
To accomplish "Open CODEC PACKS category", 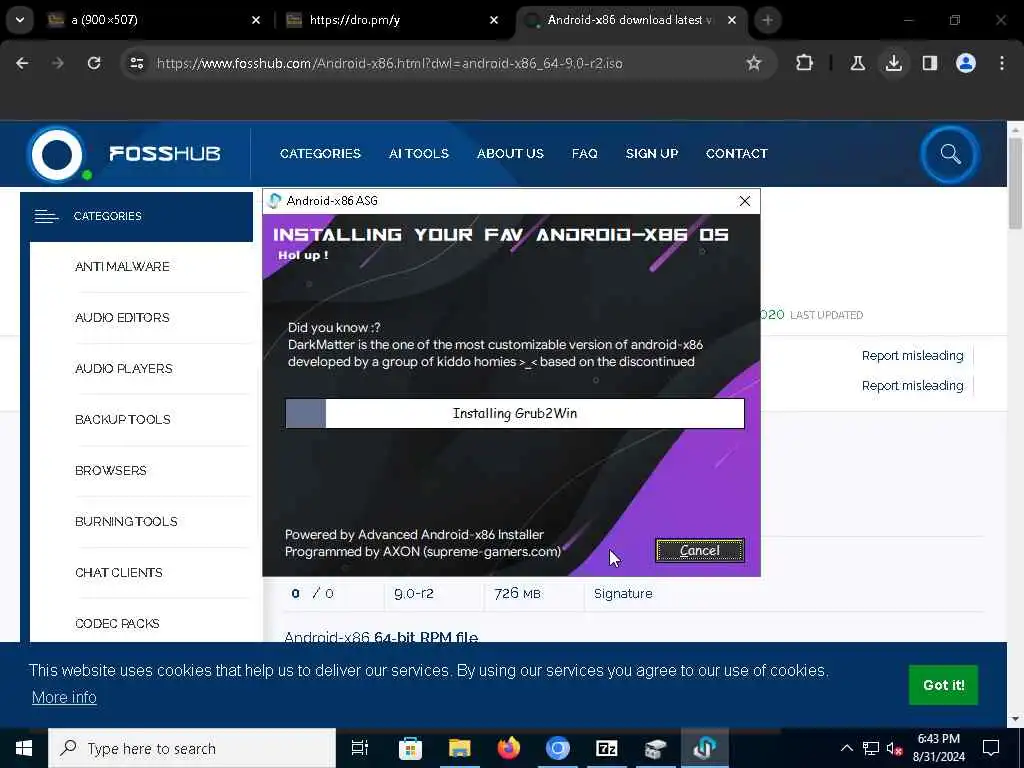I will point(117,623).
